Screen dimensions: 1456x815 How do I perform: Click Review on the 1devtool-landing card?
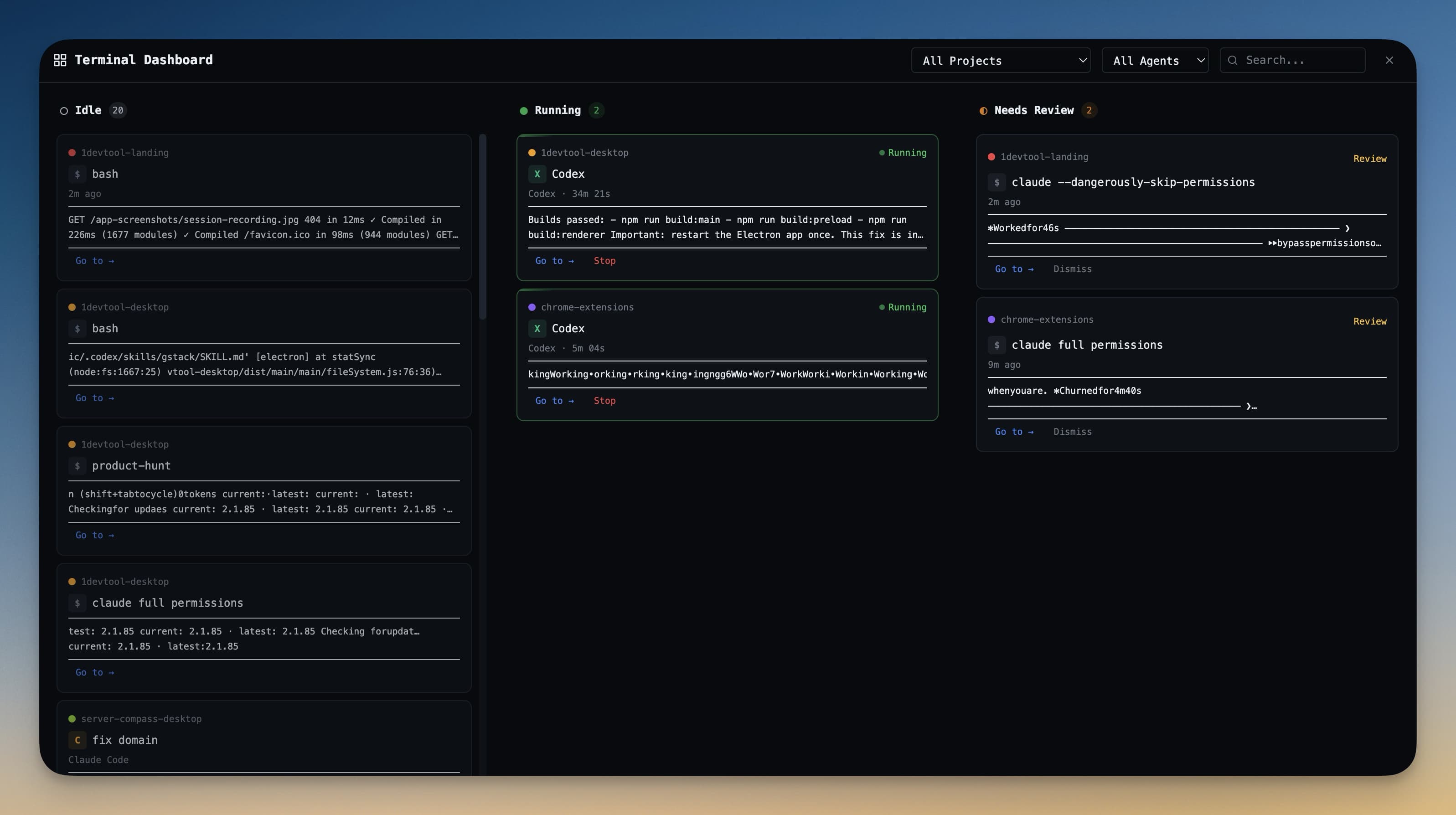[x=1370, y=158]
